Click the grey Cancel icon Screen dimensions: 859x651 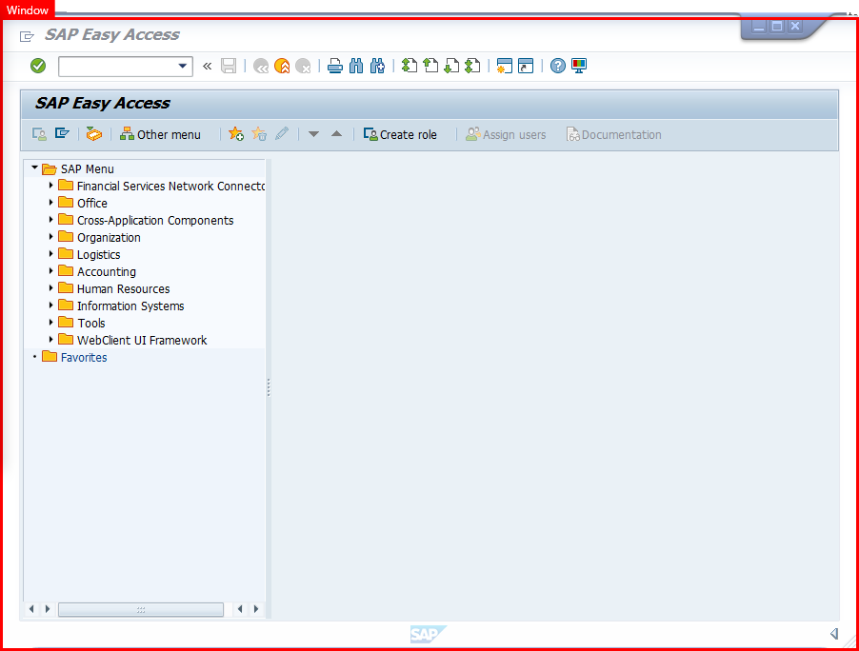click(x=302, y=66)
